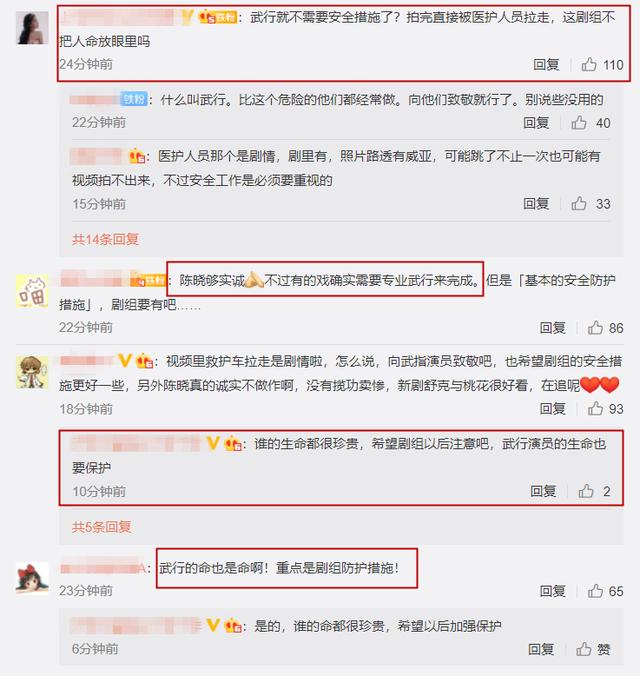Reply to the comment posted 24分钟前
The width and height of the screenshot is (640, 676).
(546, 65)
